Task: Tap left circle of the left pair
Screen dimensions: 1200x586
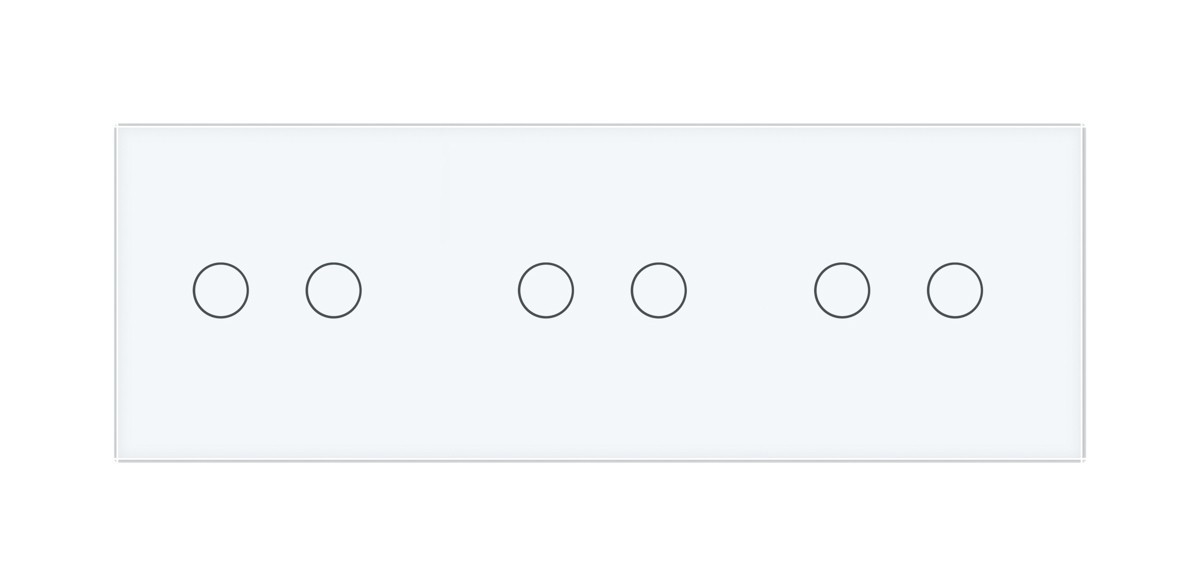Action: coord(221,291)
